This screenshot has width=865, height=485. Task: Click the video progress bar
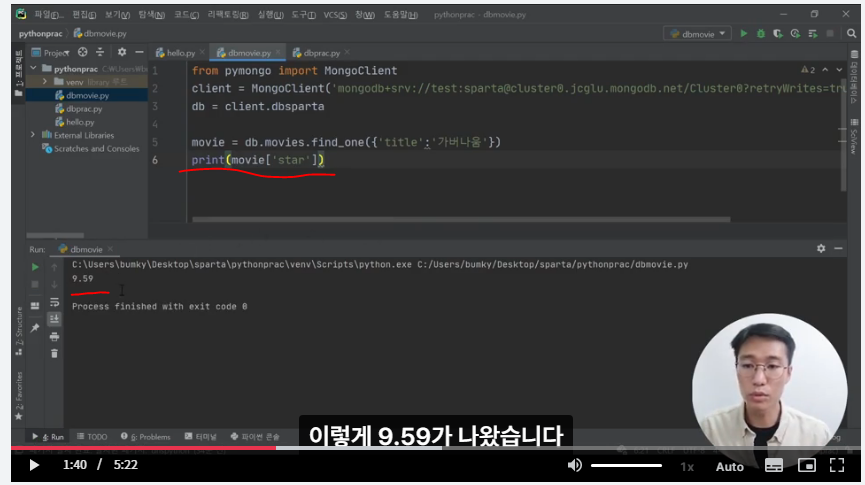[436, 447]
